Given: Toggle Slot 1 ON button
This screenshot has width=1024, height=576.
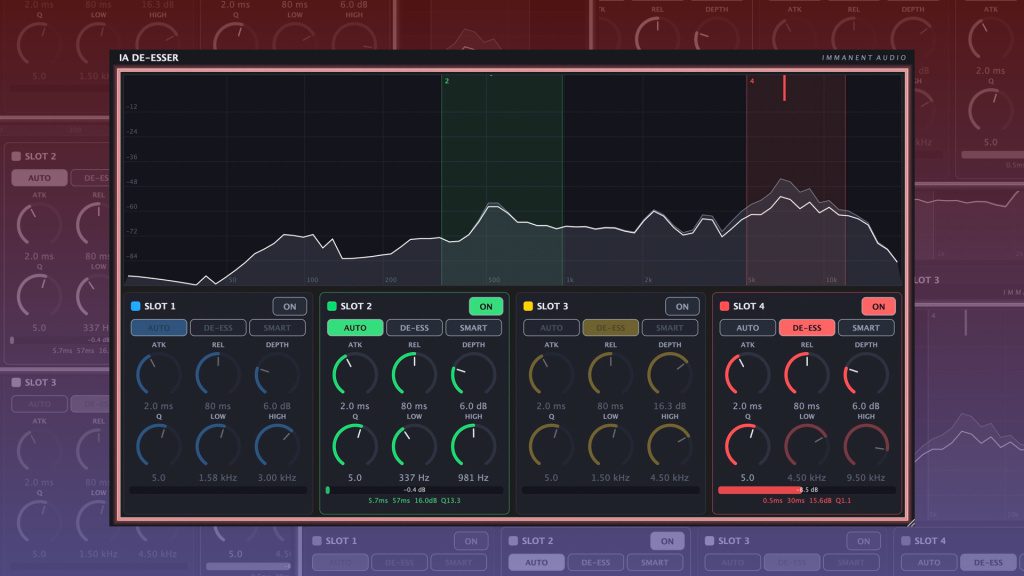Looking at the screenshot, I should point(289,306).
